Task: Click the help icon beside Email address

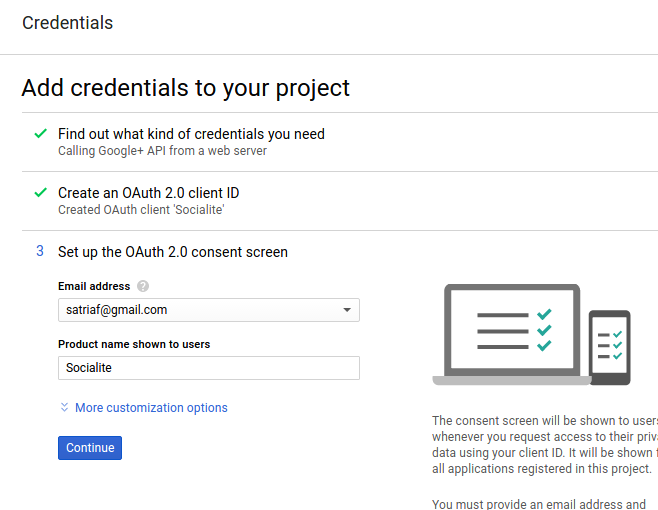Action: pyautogui.click(x=143, y=287)
